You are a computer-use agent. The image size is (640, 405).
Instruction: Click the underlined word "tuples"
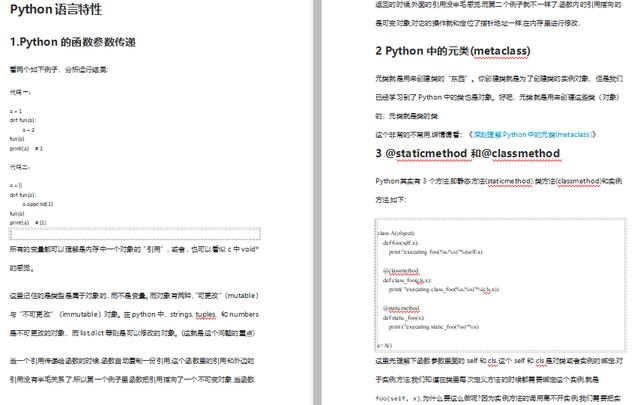(x=205, y=314)
